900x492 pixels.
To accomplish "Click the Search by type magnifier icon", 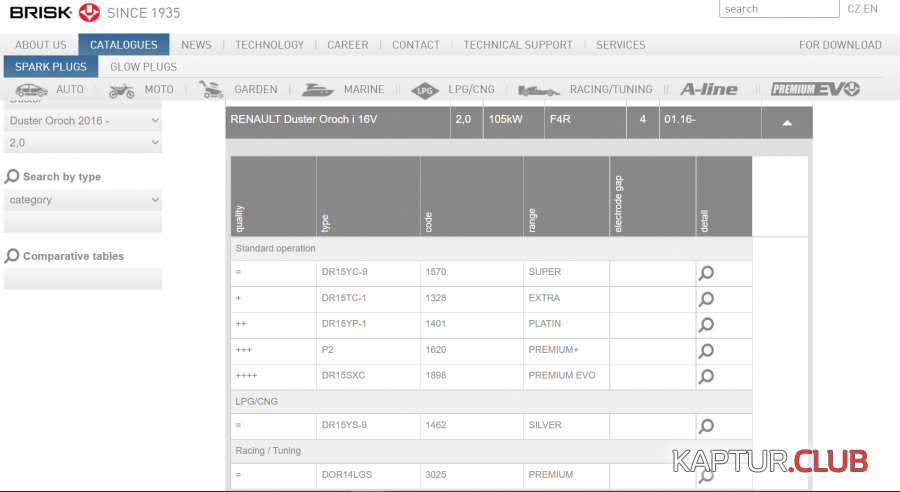I will (x=11, y=176).
